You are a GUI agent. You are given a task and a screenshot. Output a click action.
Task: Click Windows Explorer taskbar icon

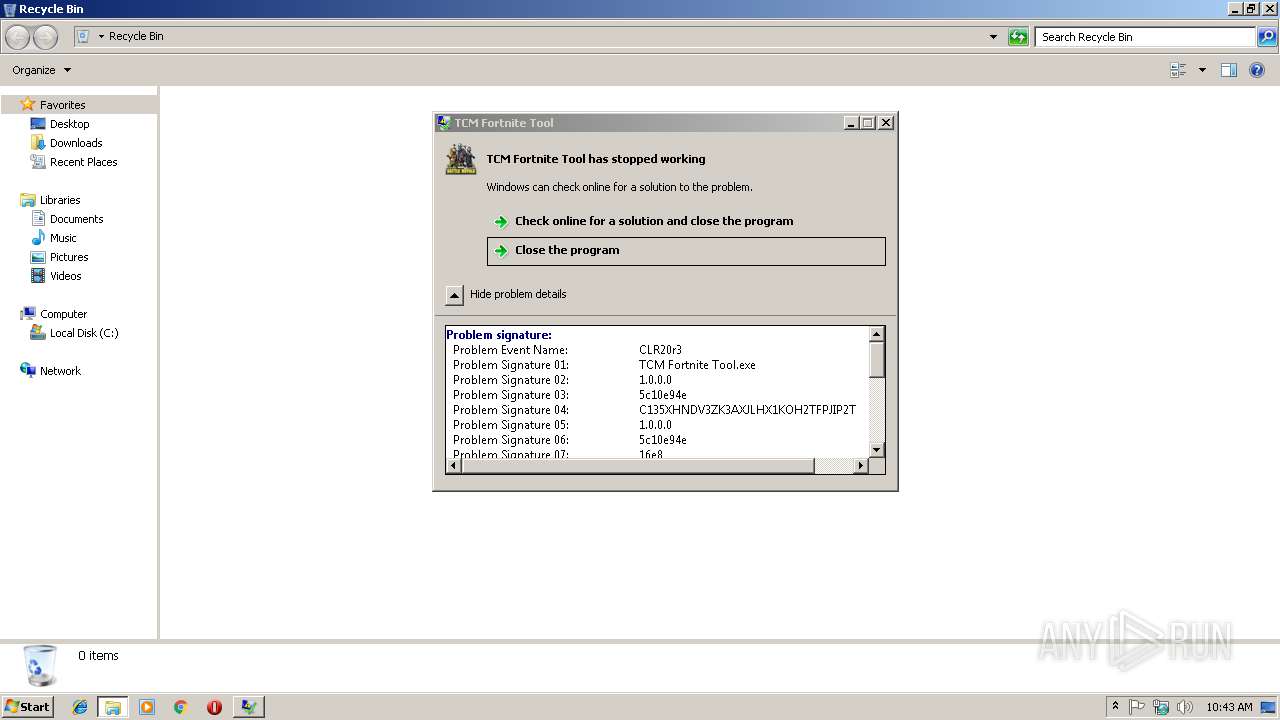(113, 707)
